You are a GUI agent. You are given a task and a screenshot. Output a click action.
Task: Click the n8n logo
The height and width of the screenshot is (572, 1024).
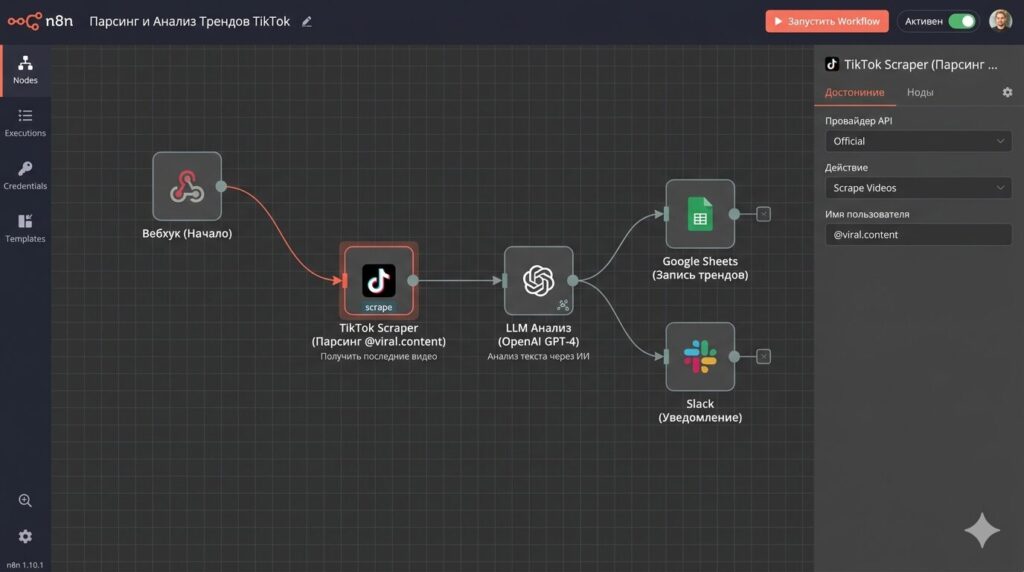coord(40,21)
